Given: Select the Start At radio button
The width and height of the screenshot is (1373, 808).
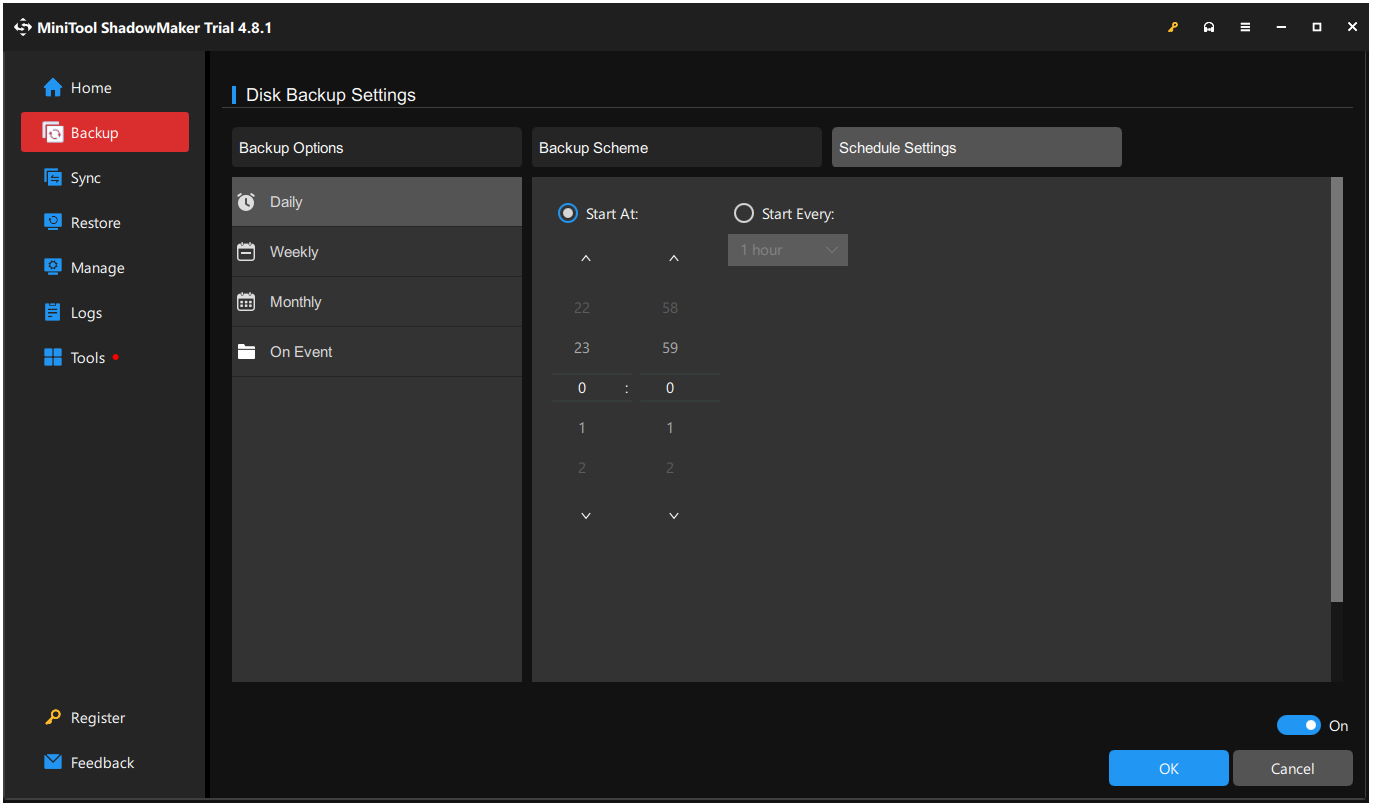Looking at the screenshot, I should click(x=568, y=213).
